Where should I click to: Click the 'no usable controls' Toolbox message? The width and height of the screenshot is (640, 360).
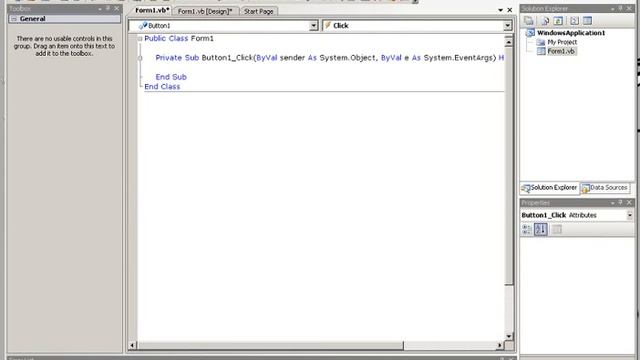pos(64,46)
